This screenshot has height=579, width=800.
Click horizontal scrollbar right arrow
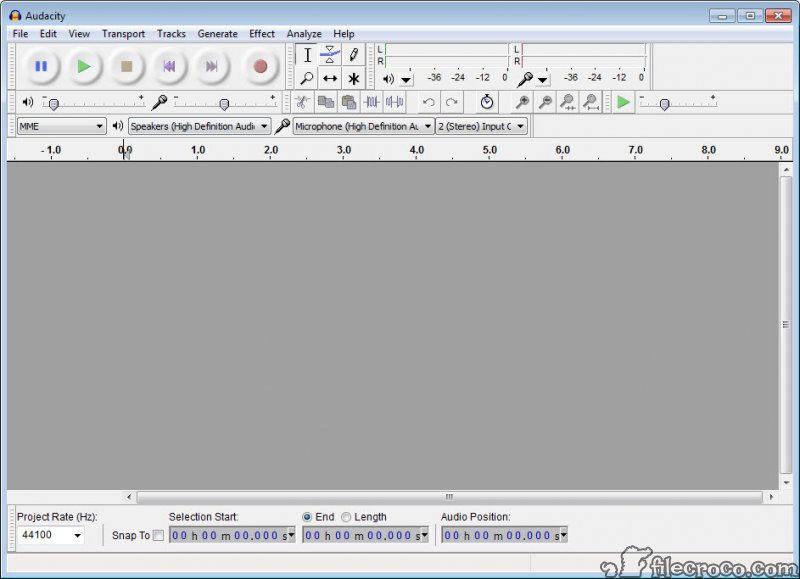point(771,496)
